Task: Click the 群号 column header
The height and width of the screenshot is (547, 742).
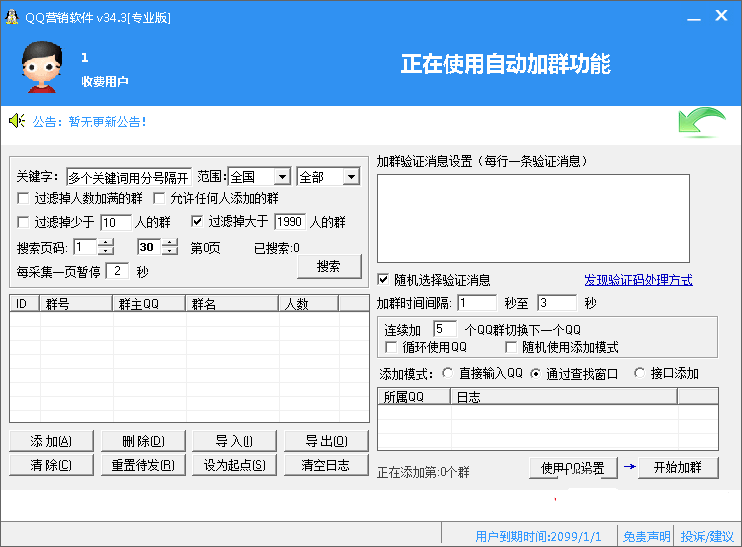Action: click(x=76, y=303)
